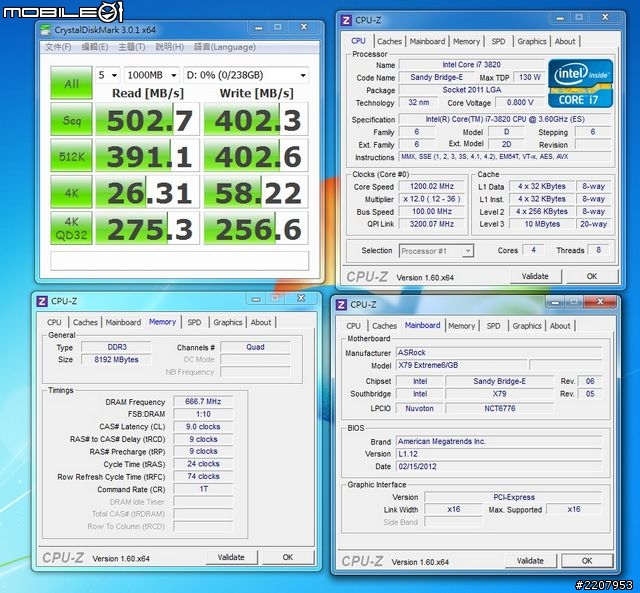This screenshot has width=640, height=593.
Task: Click Validate in the Memory window
Action: tap(231, 557)
